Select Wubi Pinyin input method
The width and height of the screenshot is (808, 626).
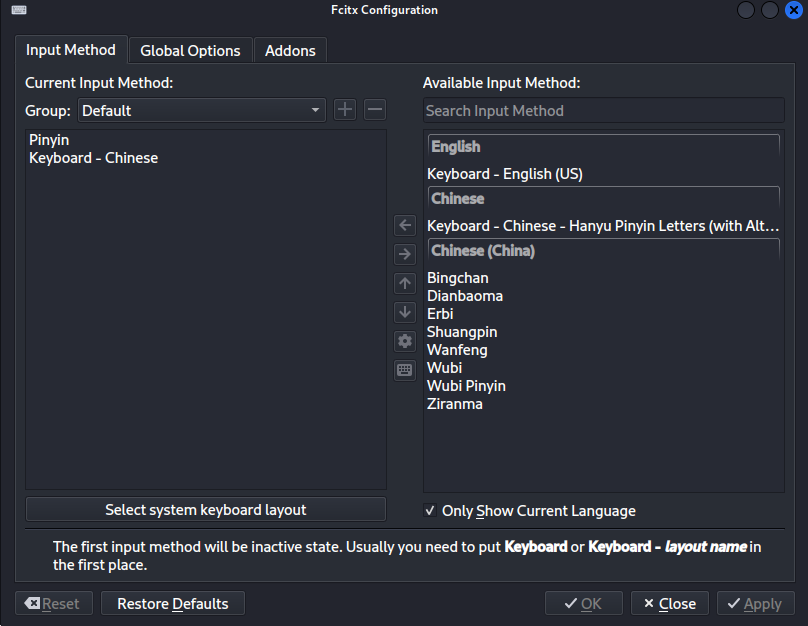click(603, 386)
